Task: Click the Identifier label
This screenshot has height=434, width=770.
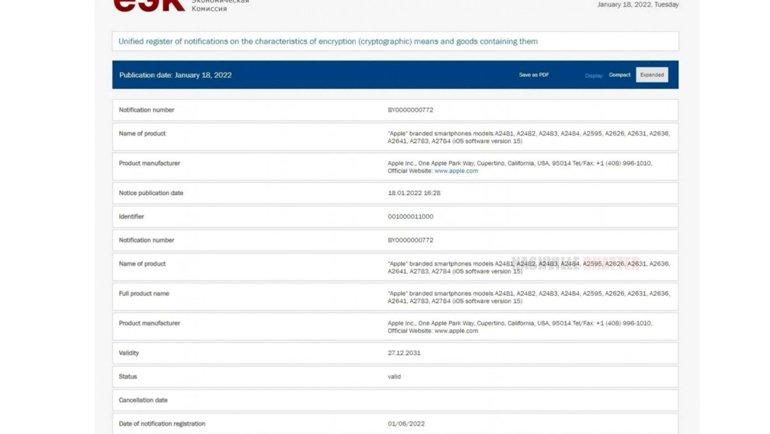Action: coord(131,217)
